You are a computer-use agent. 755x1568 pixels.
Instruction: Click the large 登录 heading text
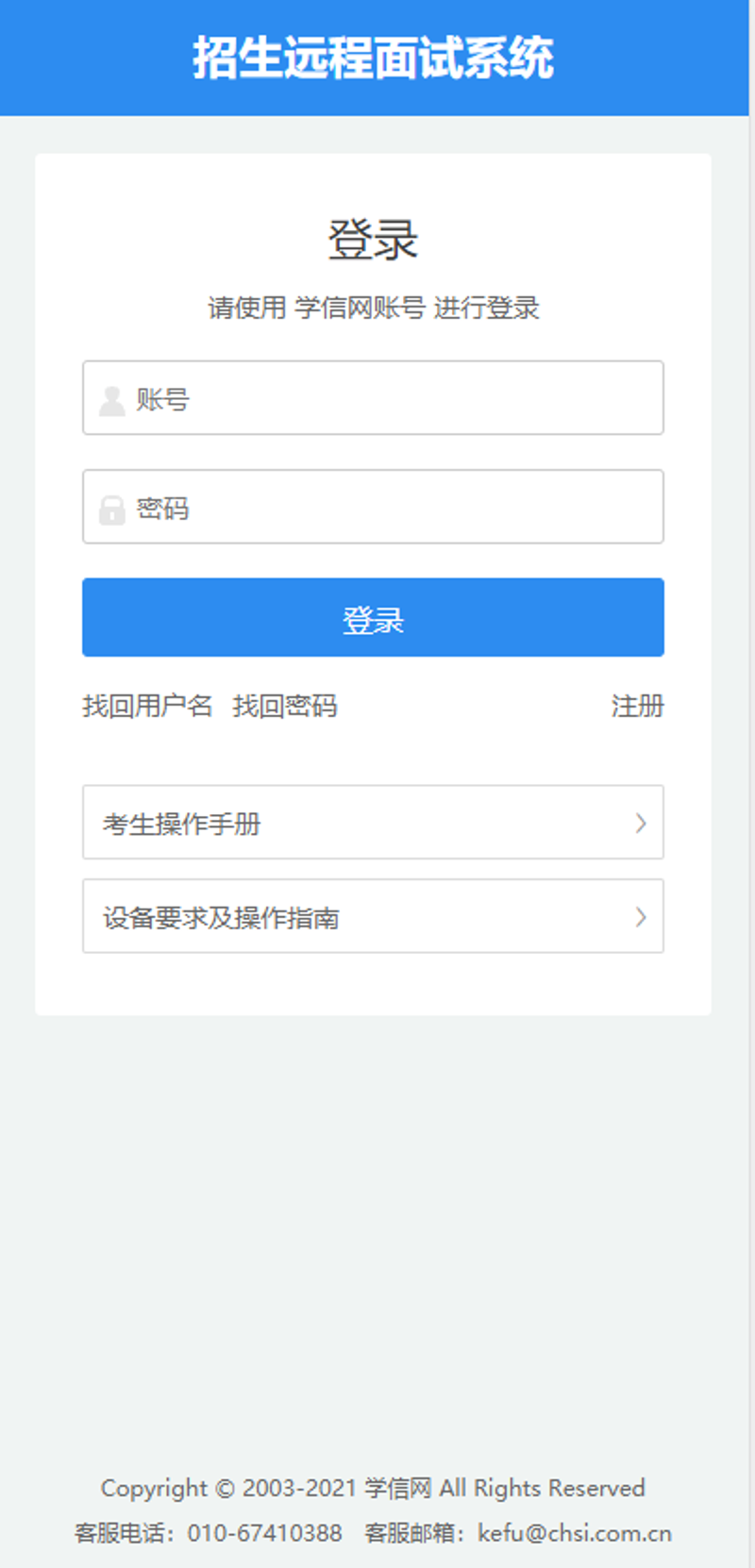[x=373, y=240]
